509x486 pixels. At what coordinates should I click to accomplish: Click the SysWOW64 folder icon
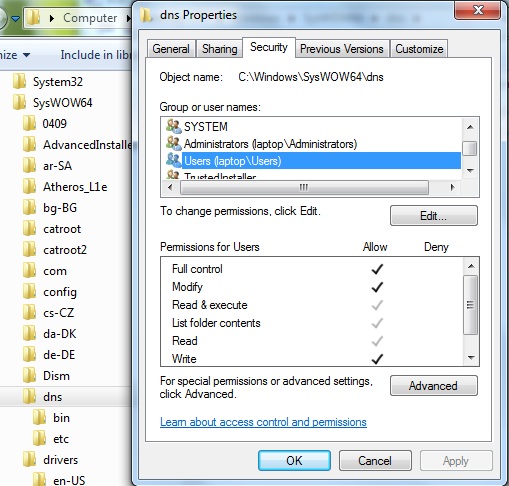tap(19, 102)
